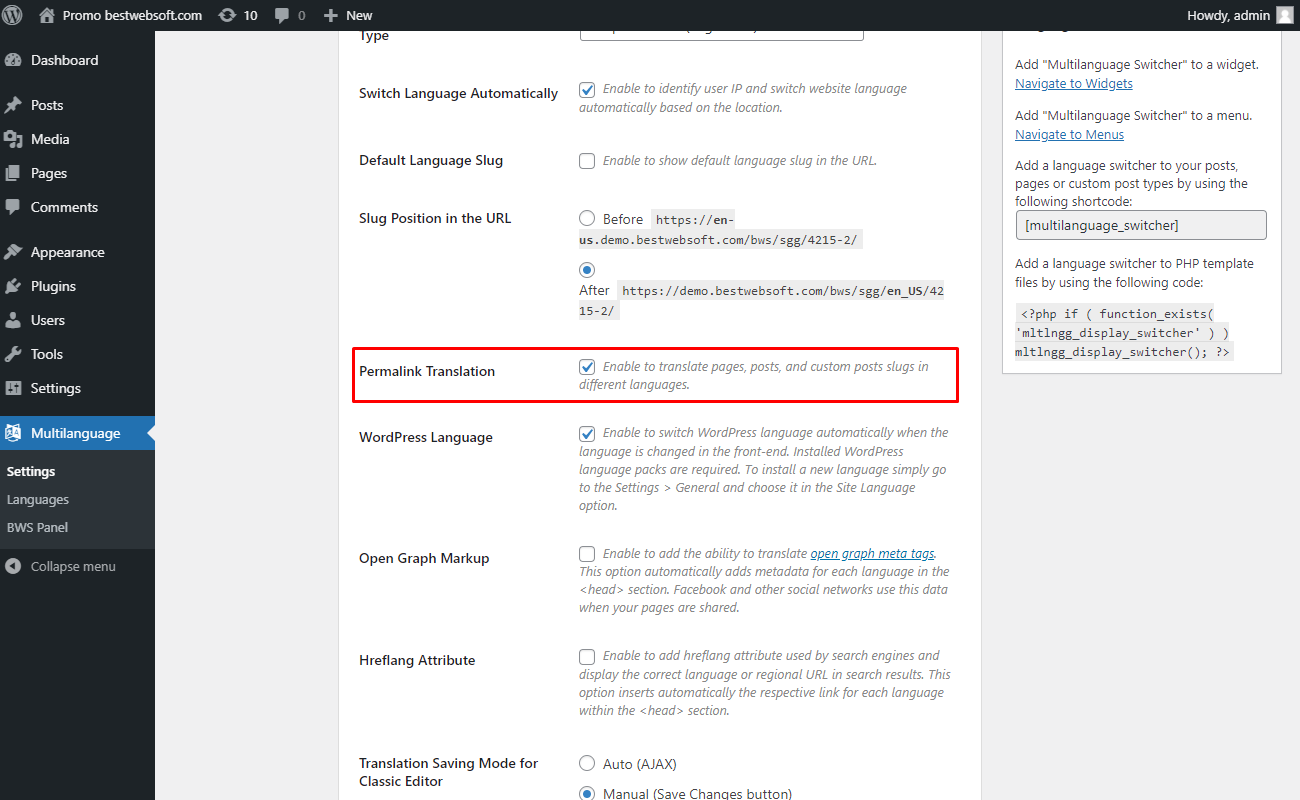
Task: Open Multilanguage menu item
Action: pyautogui.click(x=77, y=433)
